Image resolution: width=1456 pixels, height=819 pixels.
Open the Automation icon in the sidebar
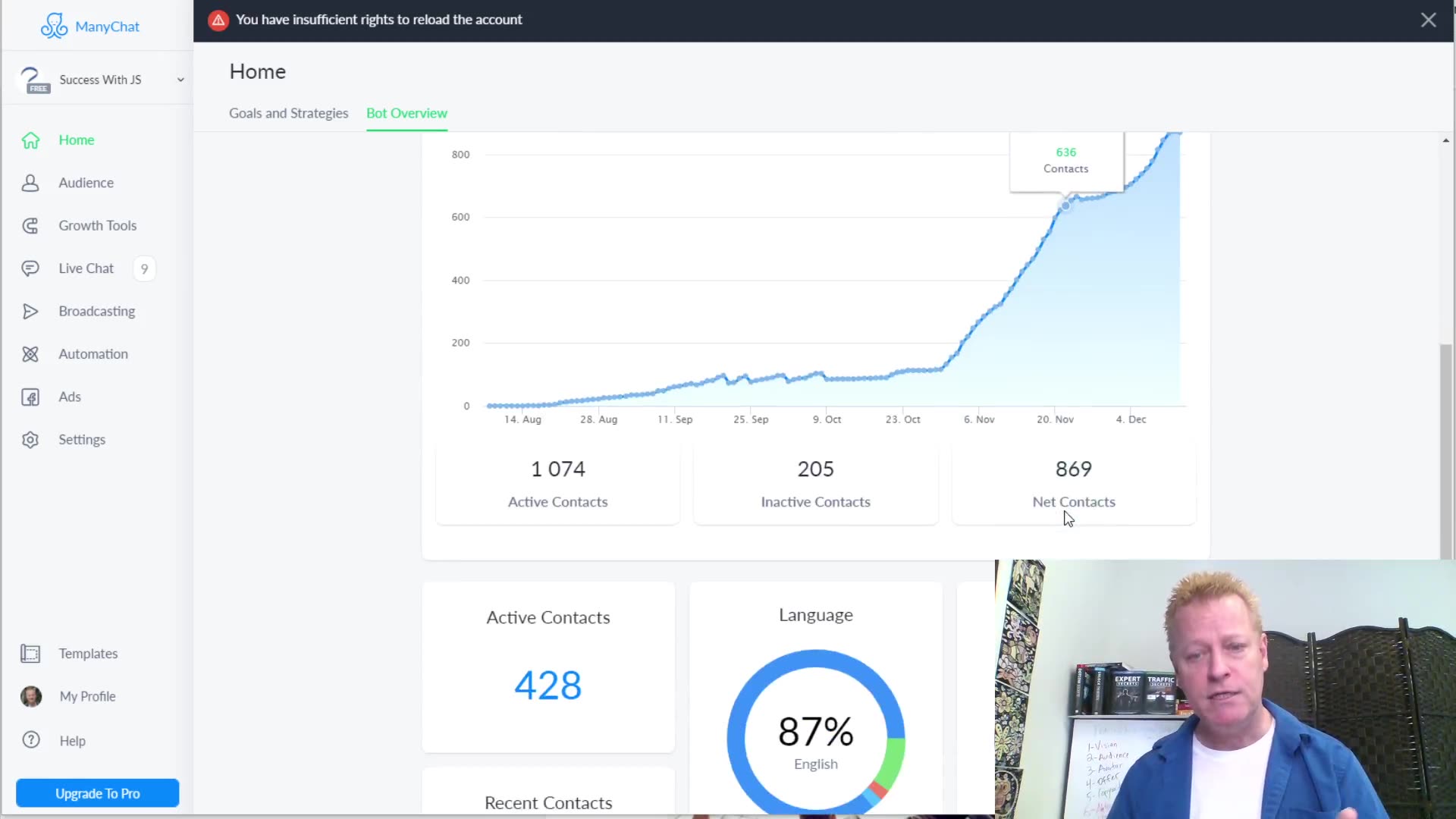(30, 354)
